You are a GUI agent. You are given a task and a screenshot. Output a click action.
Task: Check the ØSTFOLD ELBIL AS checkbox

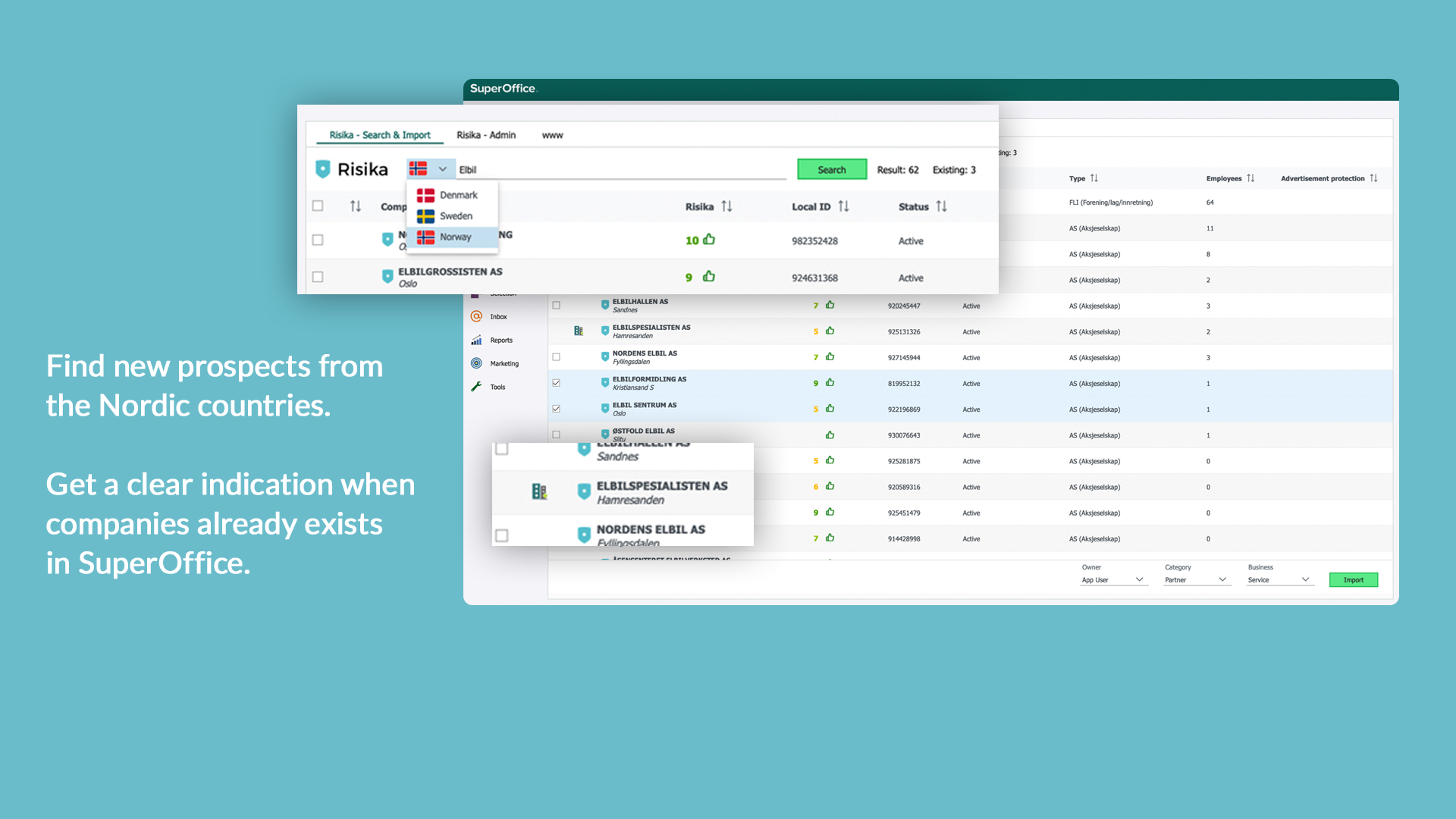click(x=556, y=435)
